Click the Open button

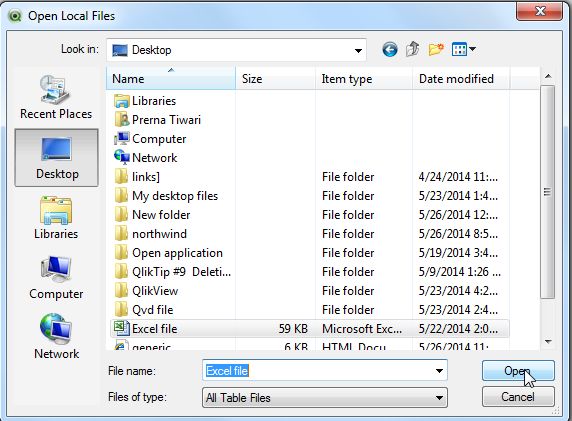518,371
